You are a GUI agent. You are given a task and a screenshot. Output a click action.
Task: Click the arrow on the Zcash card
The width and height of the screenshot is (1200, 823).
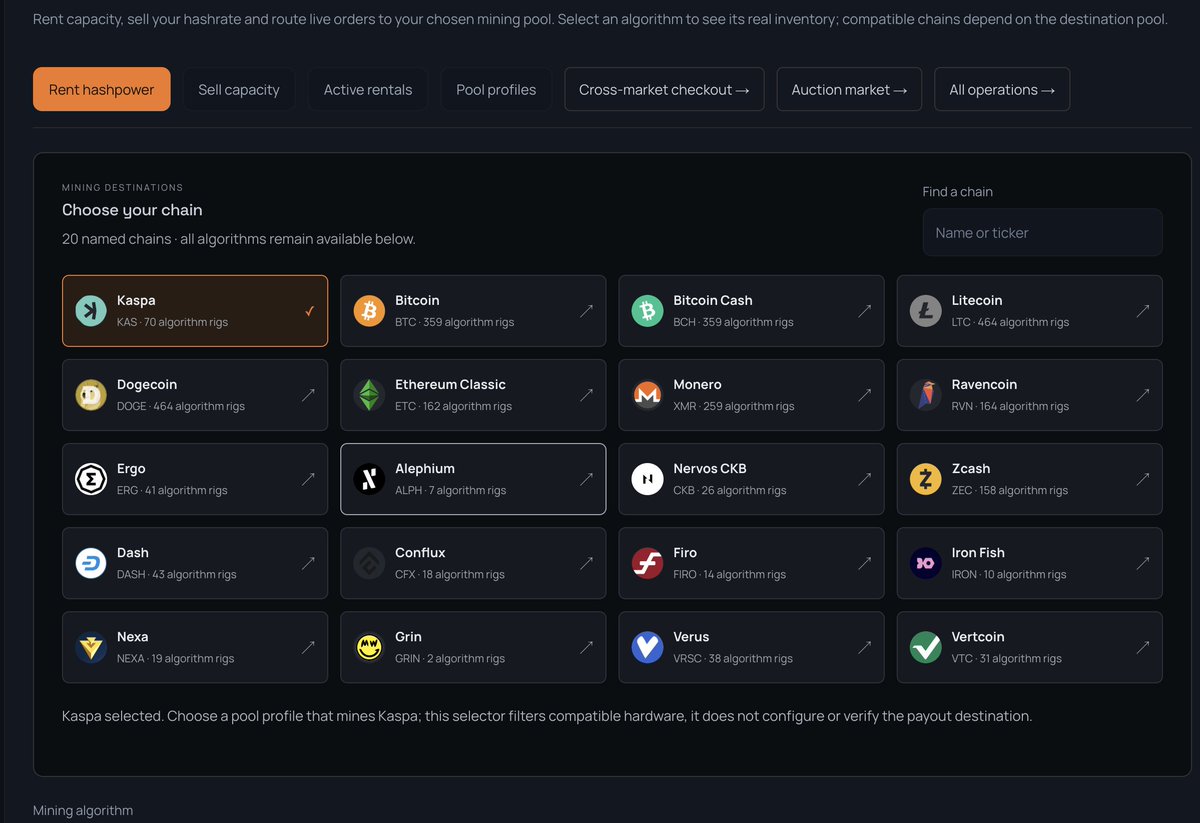[x=1142, y=479]
